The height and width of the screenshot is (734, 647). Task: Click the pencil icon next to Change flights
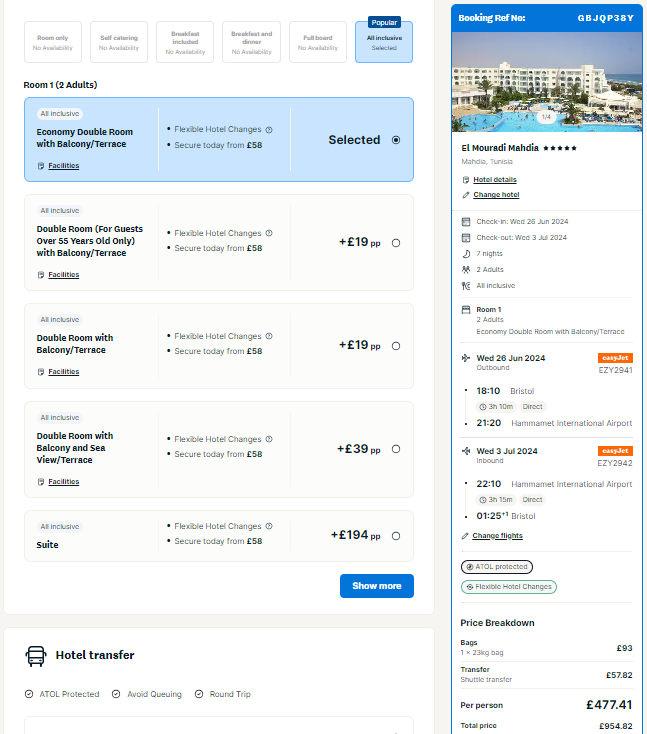(465, 536)
